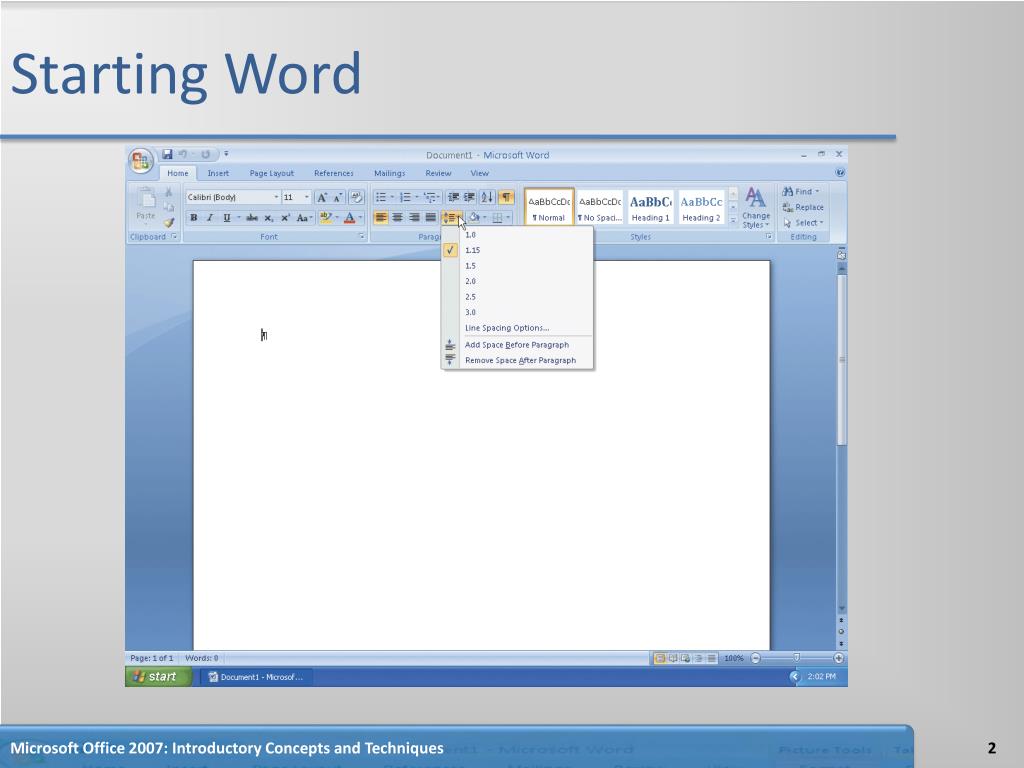
Task: Switch to the Insert ribbon tab
Action: point(218,173)
